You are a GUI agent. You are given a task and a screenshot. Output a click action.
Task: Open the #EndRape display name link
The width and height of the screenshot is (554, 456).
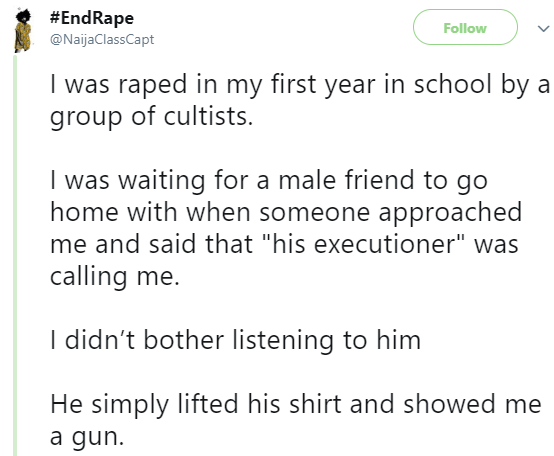pyautogui.click(x=92, y=18)
